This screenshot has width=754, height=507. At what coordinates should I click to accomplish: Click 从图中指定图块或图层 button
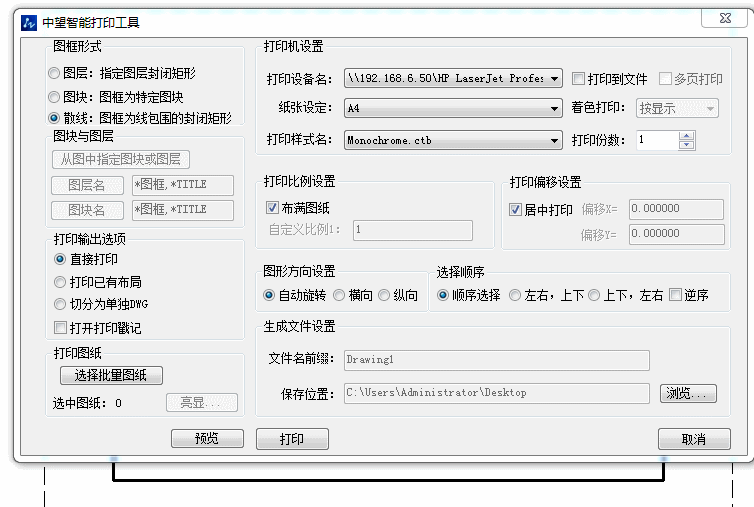pos(121,159)
